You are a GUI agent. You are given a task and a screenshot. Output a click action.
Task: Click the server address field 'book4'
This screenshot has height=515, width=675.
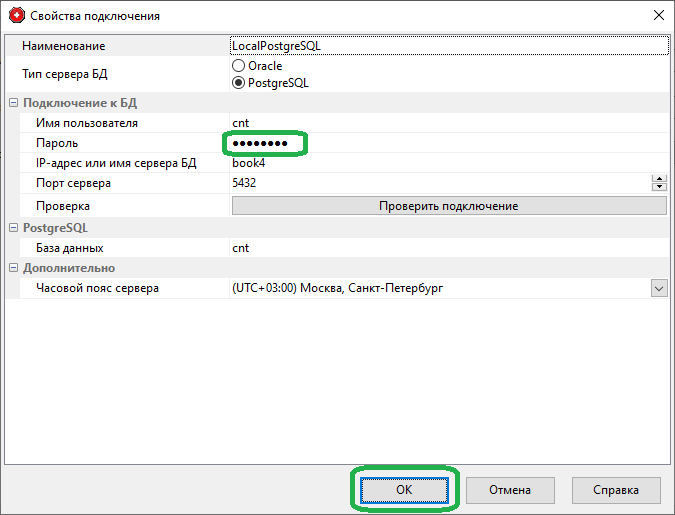point(449,163)
